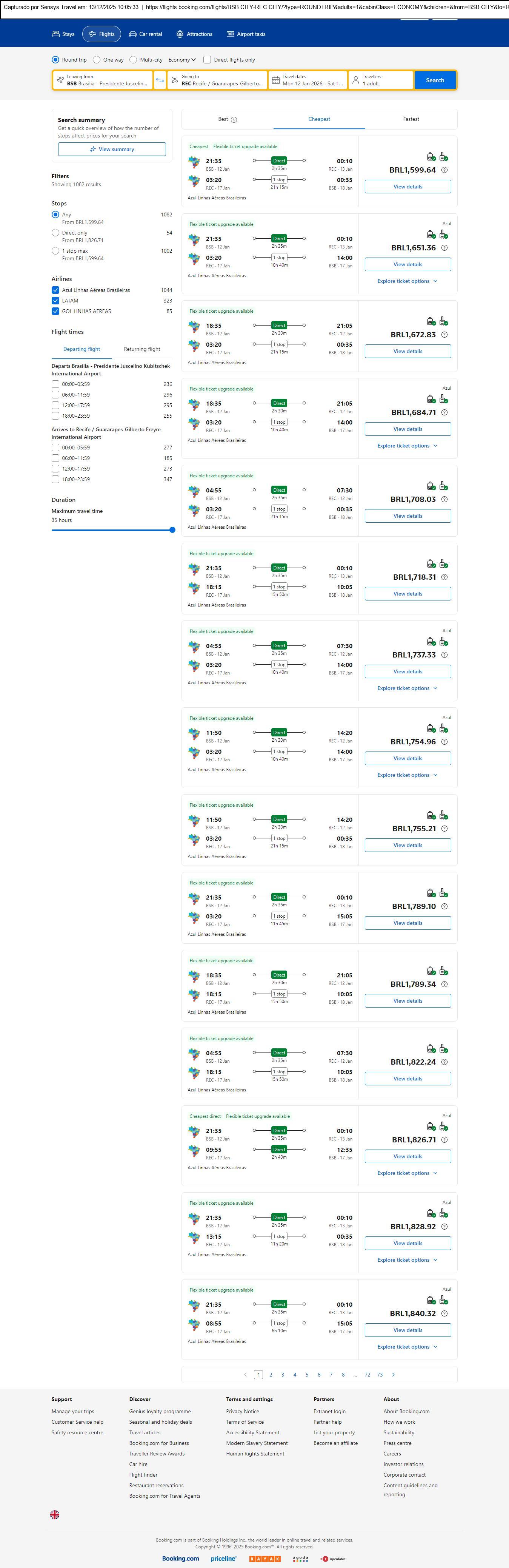509x1568 pixels.
Task: Open the Economy cabin class dropdown
Action: [182, 60]
